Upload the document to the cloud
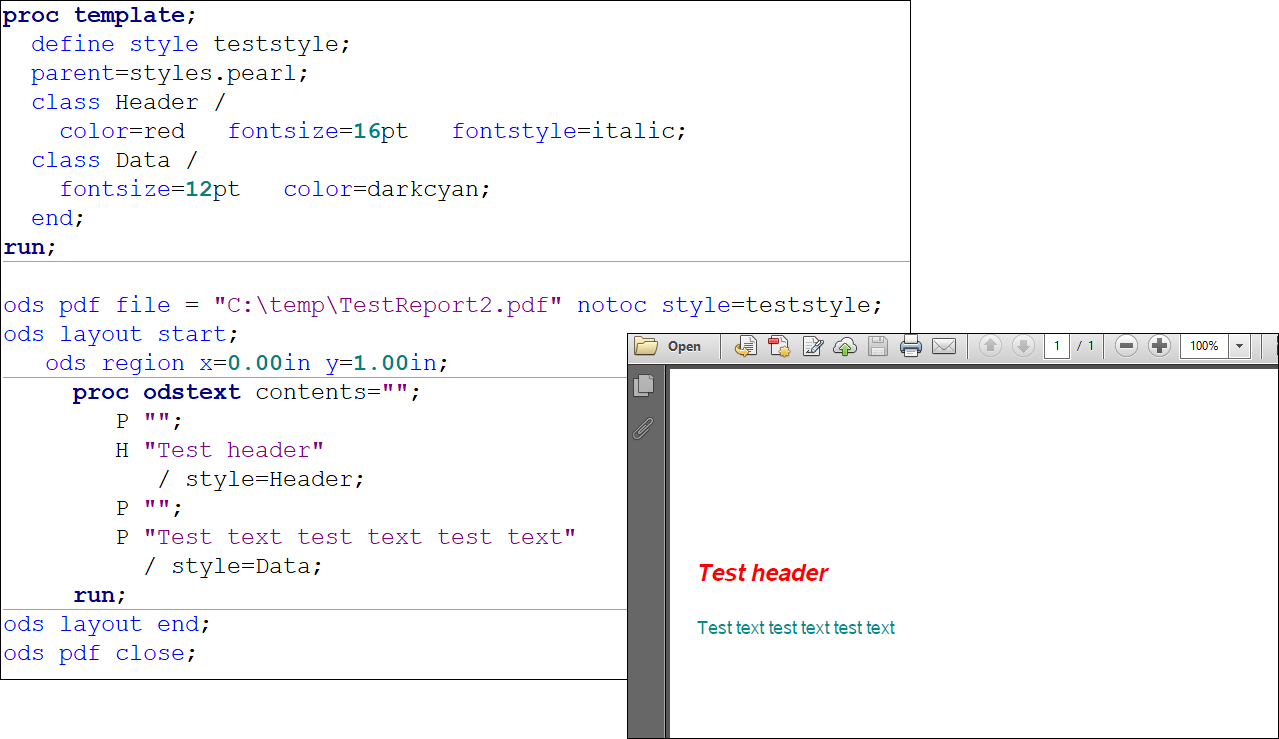The image size is (1279, 739). click(x=846, y=346)
